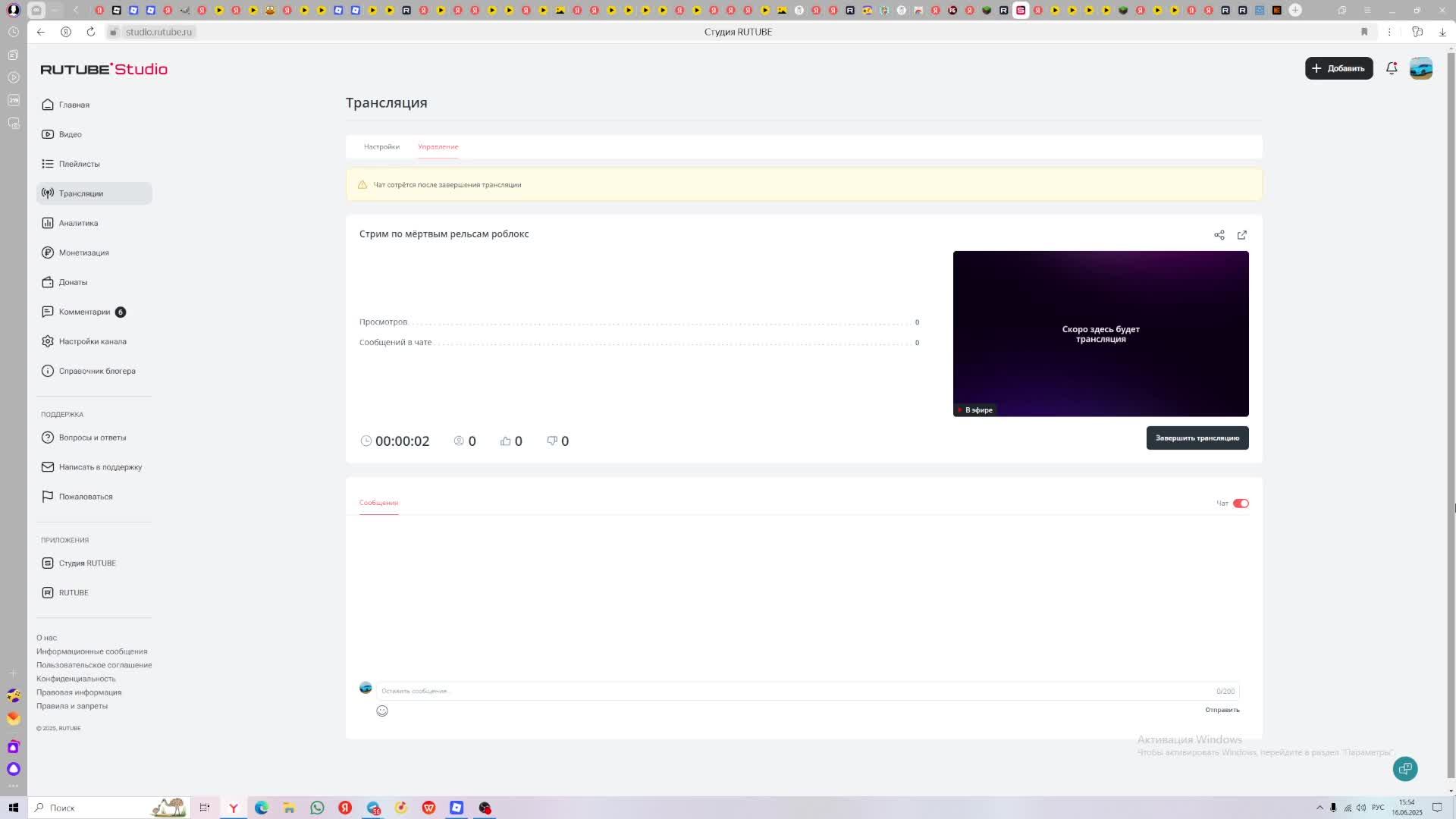Open File Explorer from the taskbar
The image size is (1456, 819).
[289, 808]
